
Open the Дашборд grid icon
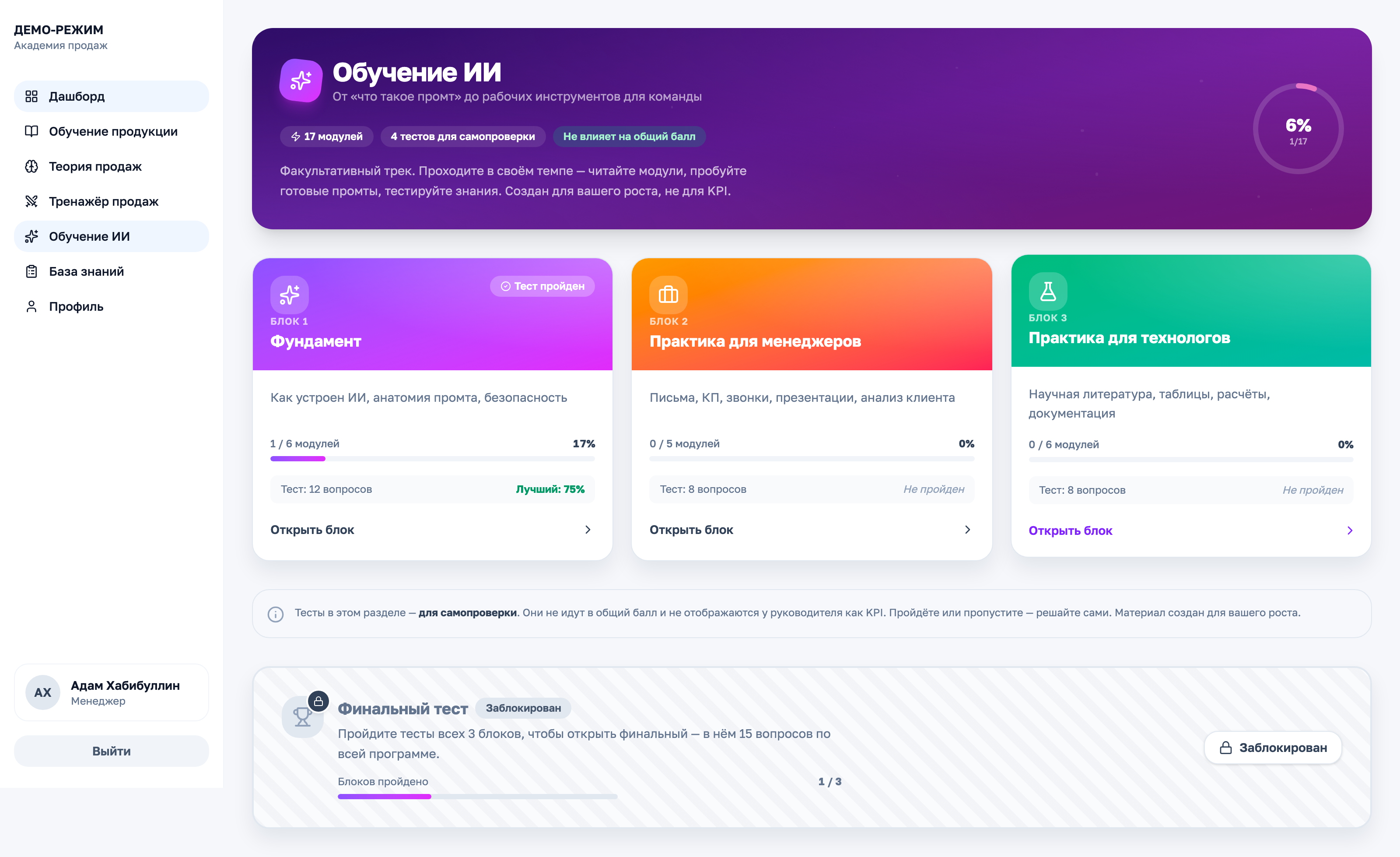[x=32, y=96]
